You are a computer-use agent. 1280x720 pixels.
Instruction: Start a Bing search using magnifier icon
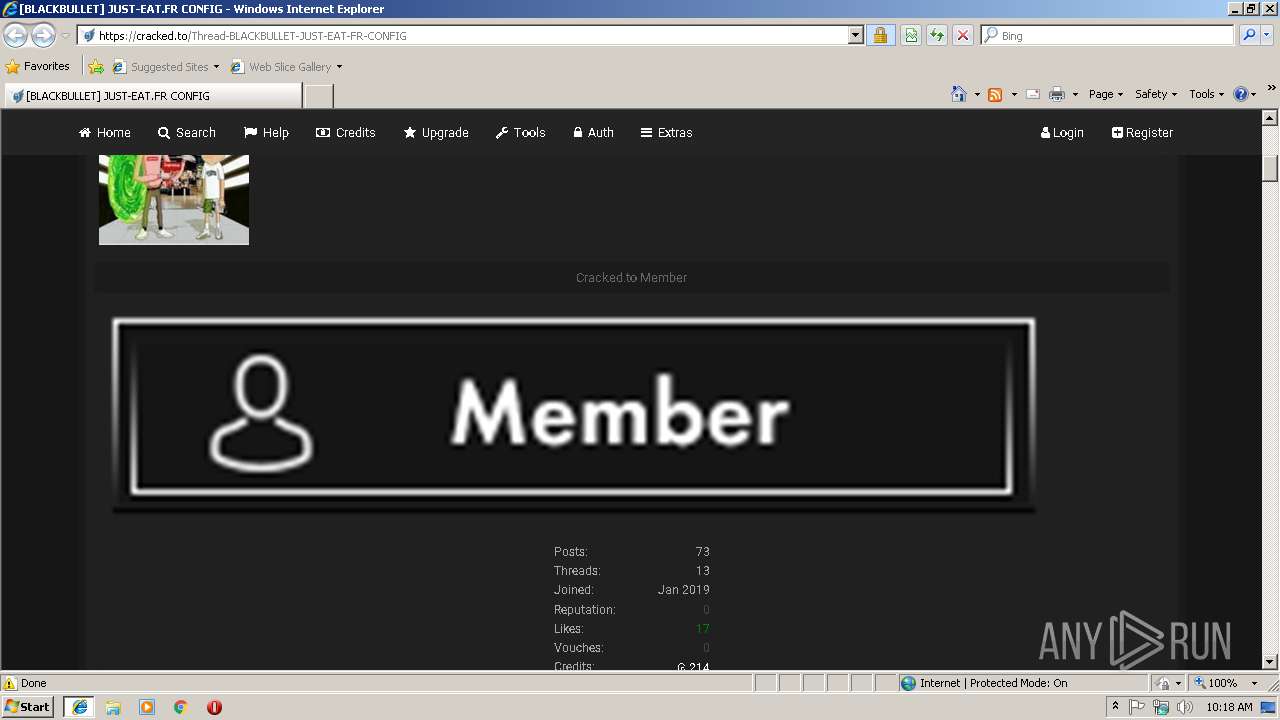(1248, 35)
